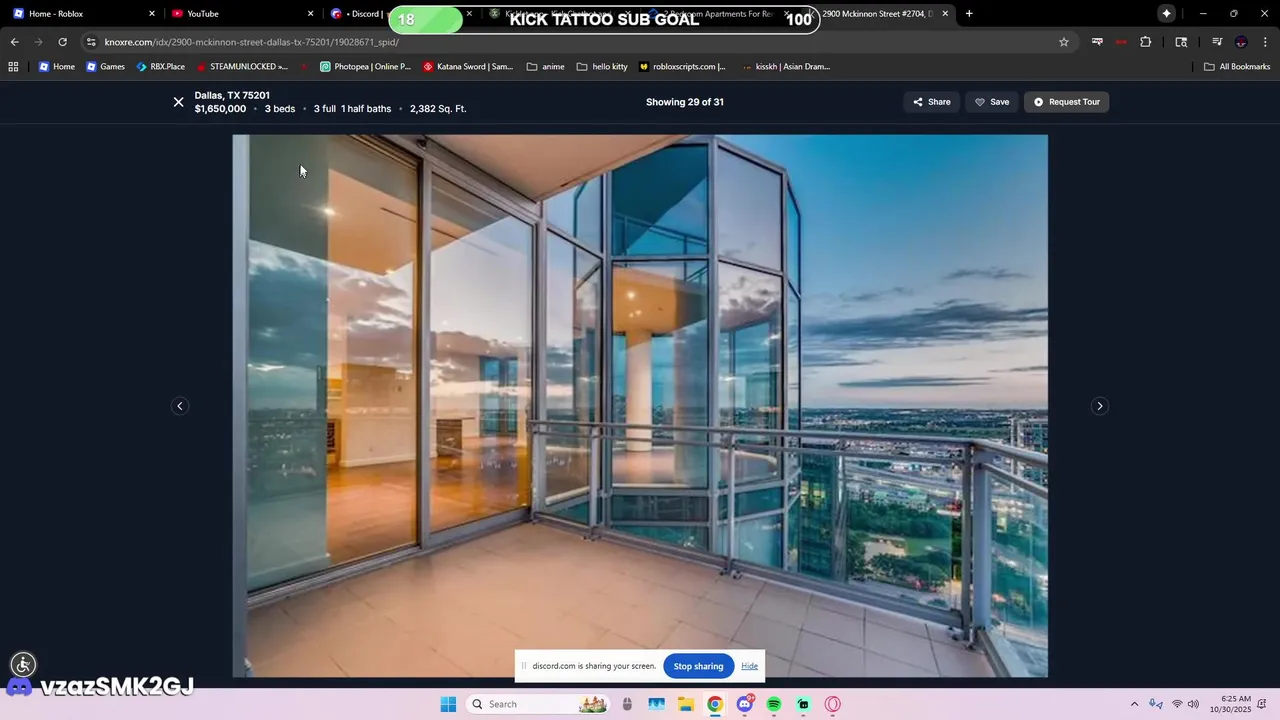
Task: Open a new browser tab
Action: point(968,14)
